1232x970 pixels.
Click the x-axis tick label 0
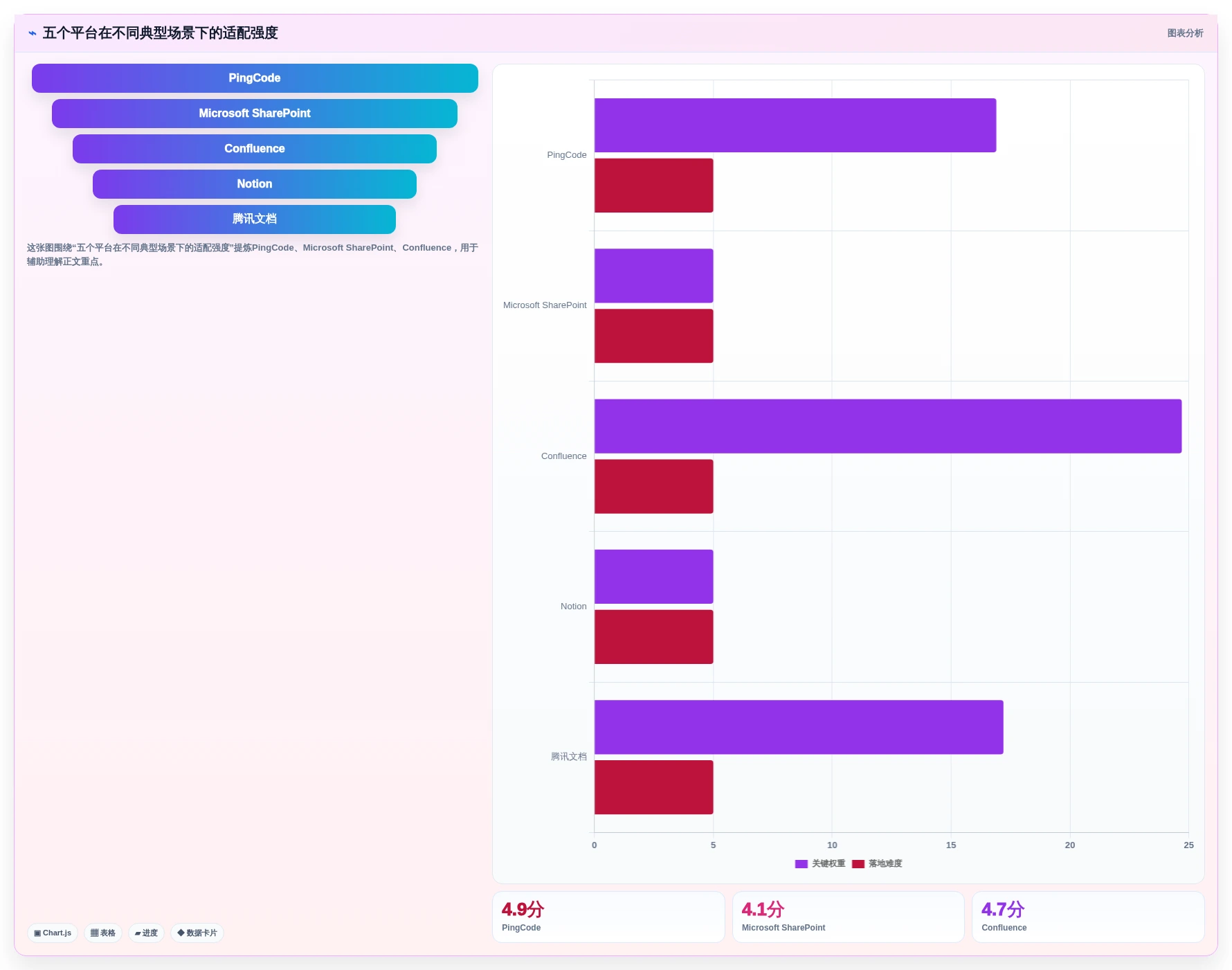click(x=595, y=845)
